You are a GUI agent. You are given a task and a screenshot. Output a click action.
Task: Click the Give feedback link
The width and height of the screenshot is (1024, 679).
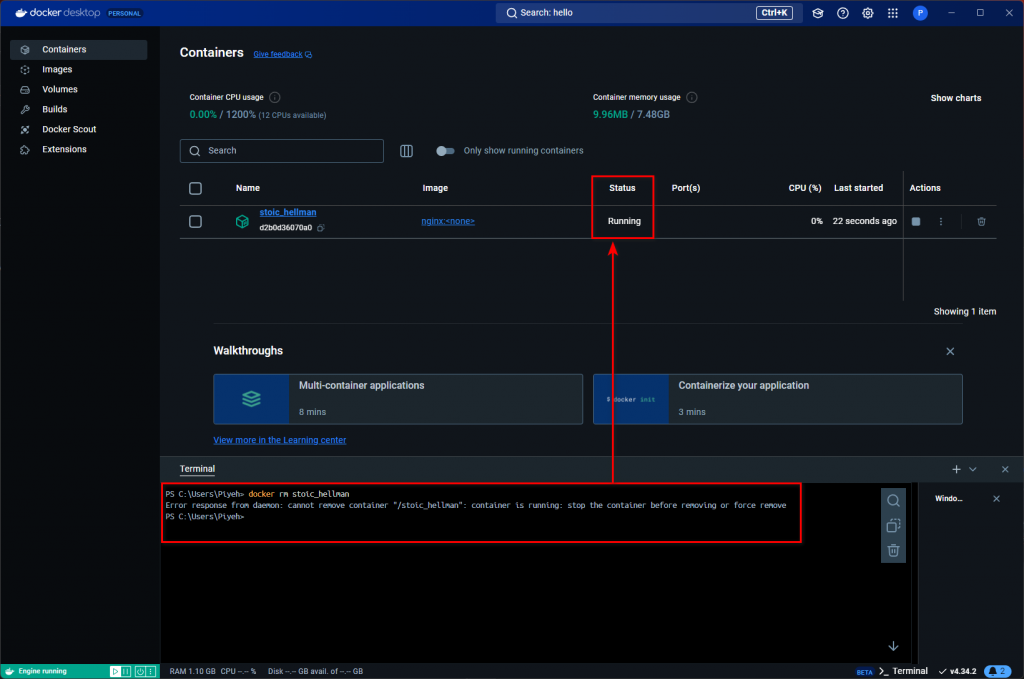(282, 54)
